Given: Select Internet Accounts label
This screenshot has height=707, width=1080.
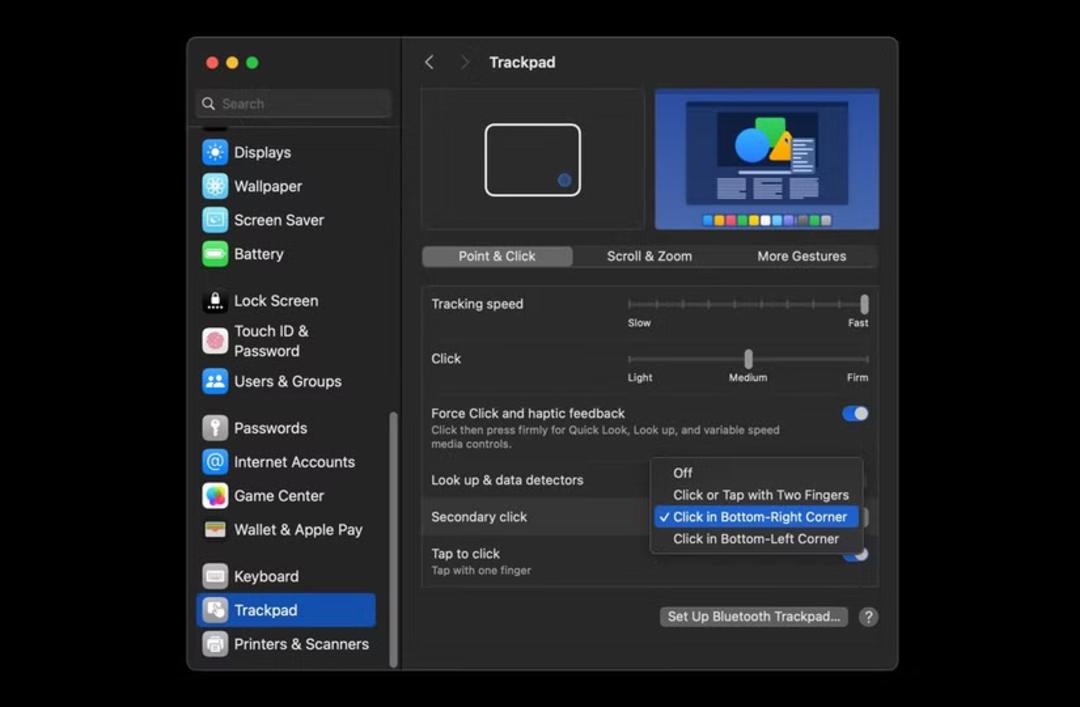Looking at the screenshot, I should pos(294,462).
